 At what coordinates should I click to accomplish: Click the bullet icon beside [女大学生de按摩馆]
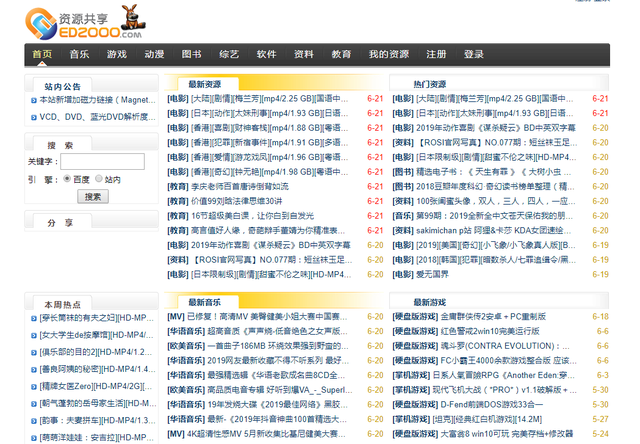click(34, 335)
